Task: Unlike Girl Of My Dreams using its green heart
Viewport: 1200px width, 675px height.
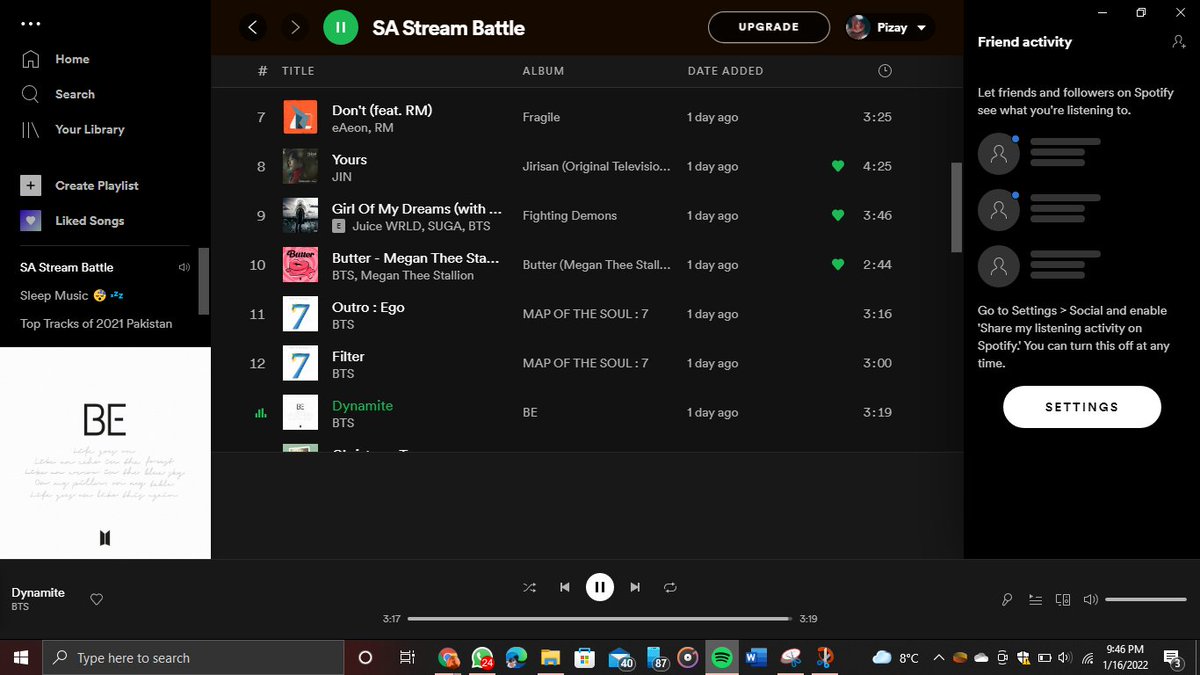Action: click(x=838, y=215)
